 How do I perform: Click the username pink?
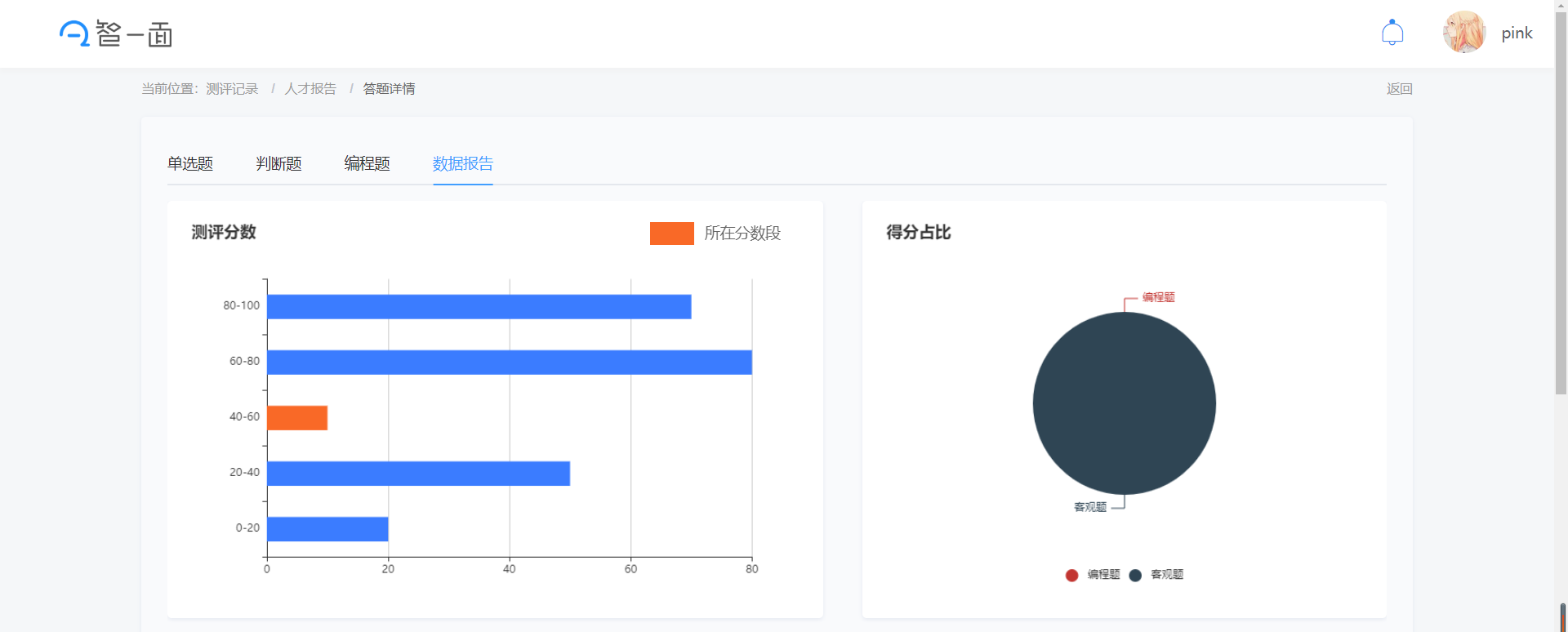coord(1517,33)
